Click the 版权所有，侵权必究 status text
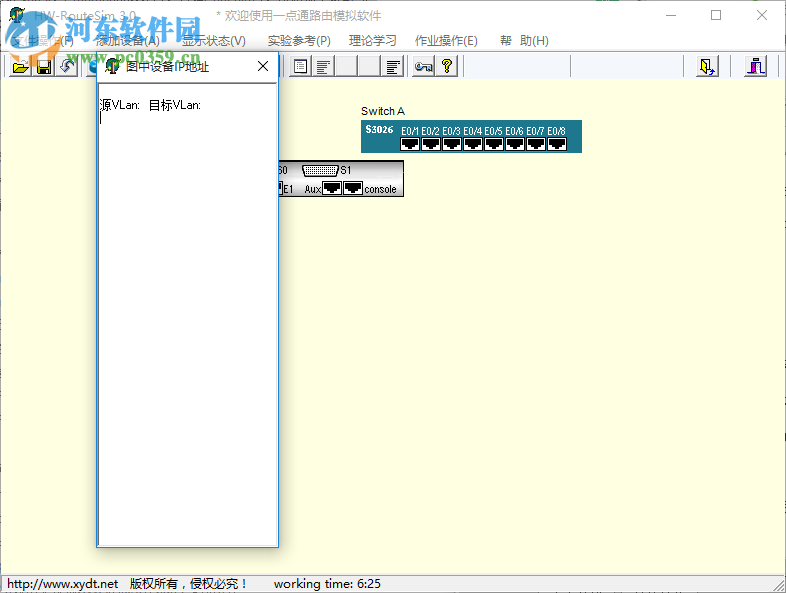The width and height of the screenshot is (786, 593). pos(188,584)
